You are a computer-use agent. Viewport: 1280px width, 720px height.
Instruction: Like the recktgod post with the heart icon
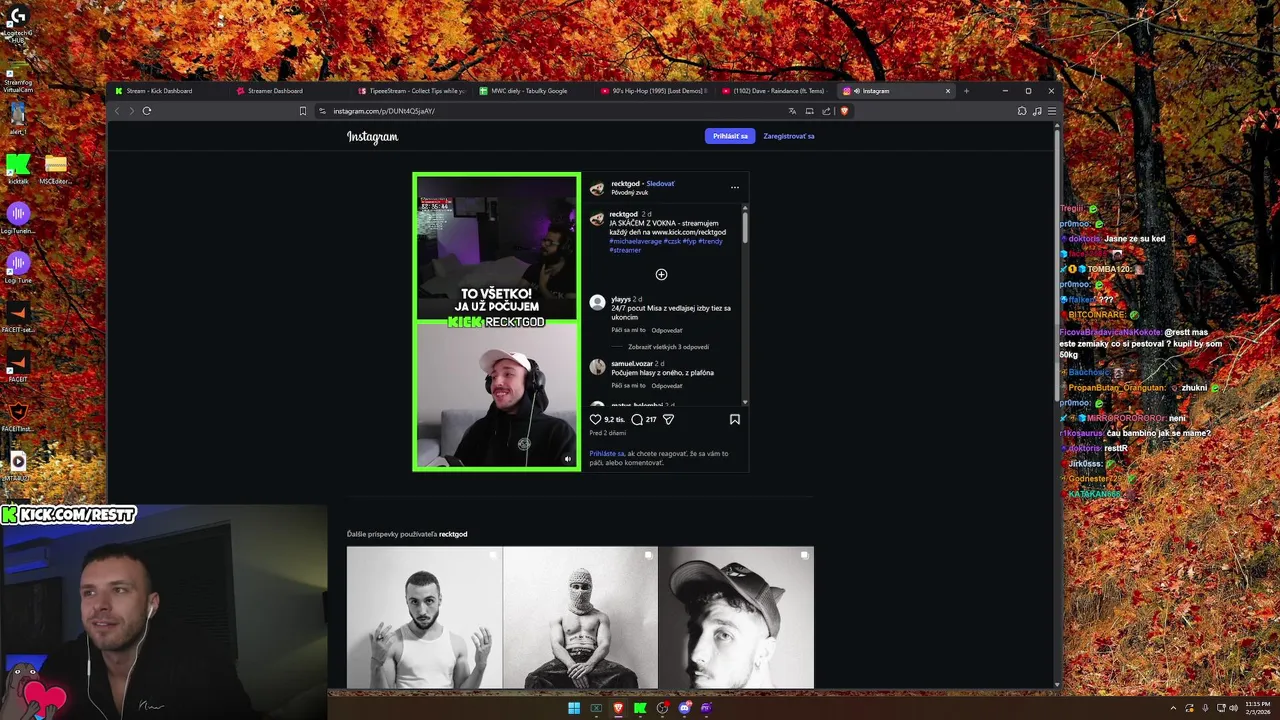point(596,420)
